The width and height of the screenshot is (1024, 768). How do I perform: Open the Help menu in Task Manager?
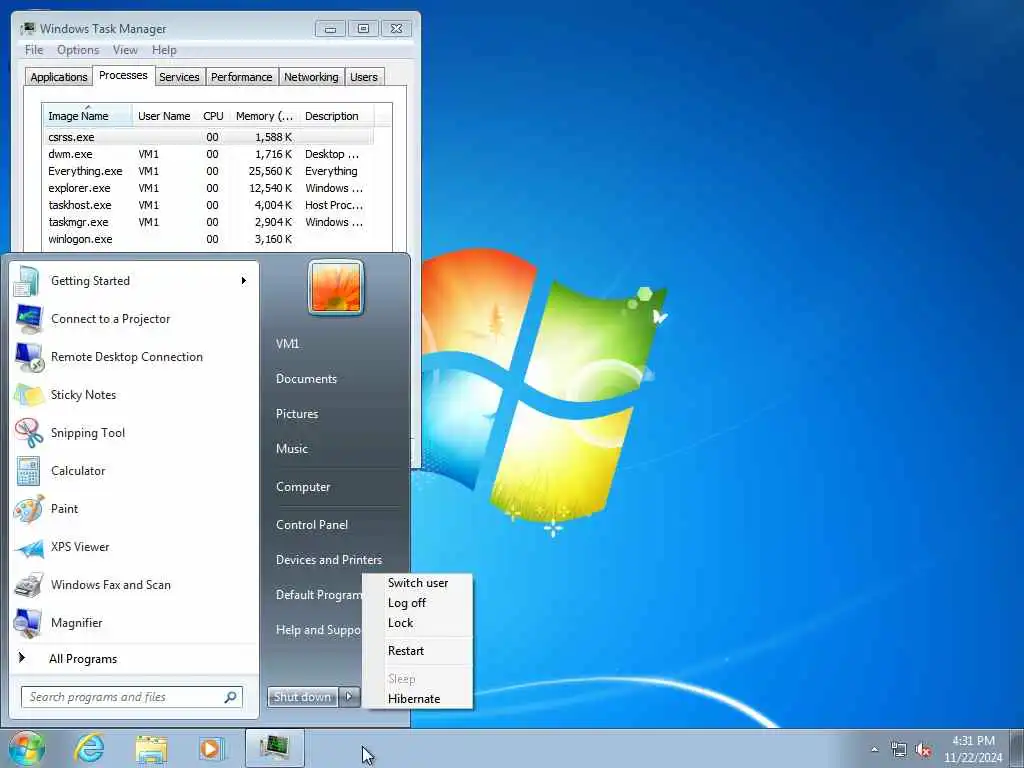click(165, 50)
